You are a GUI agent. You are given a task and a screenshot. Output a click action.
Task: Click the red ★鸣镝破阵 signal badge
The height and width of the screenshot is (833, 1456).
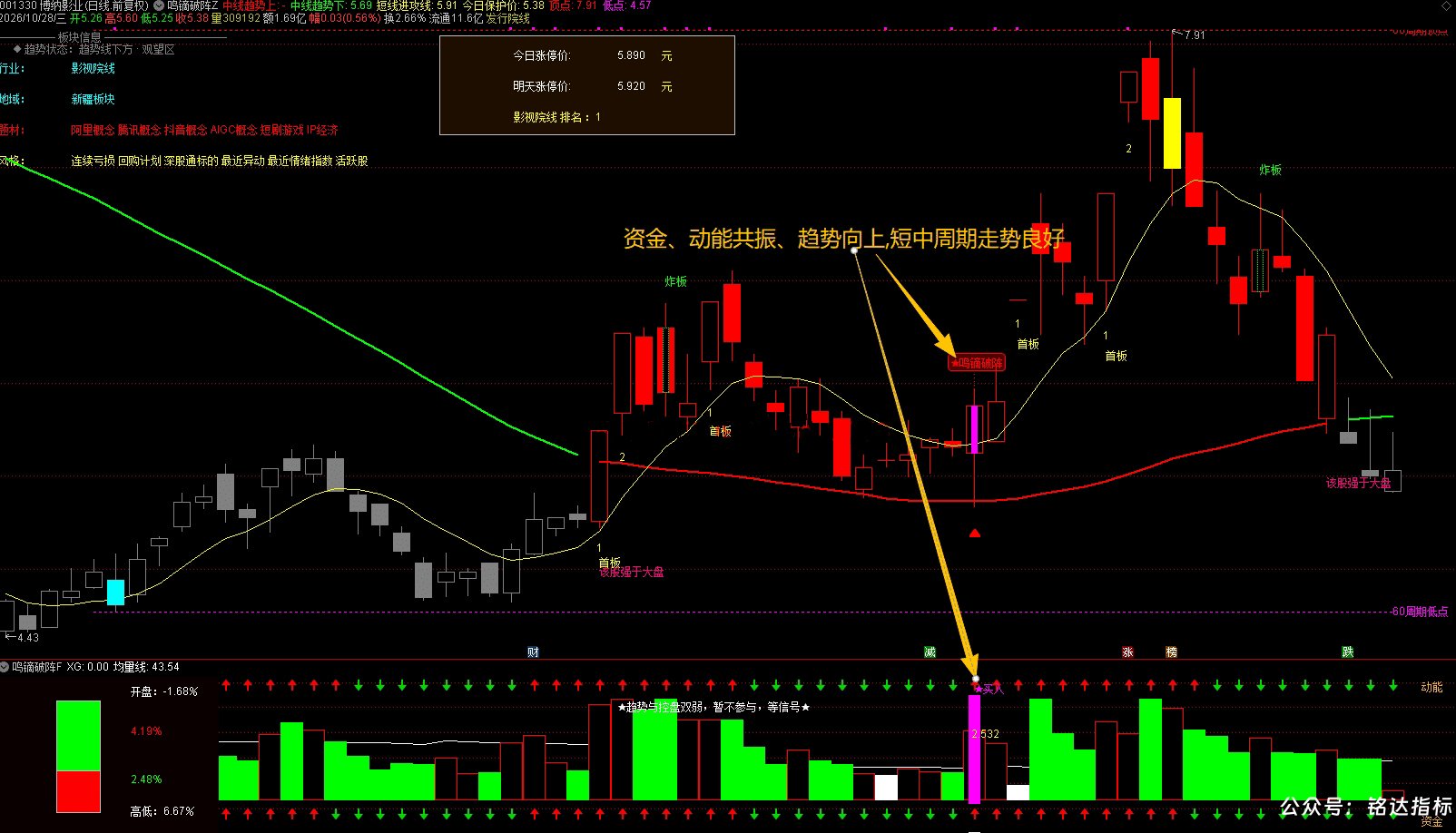tap(977, 363)
